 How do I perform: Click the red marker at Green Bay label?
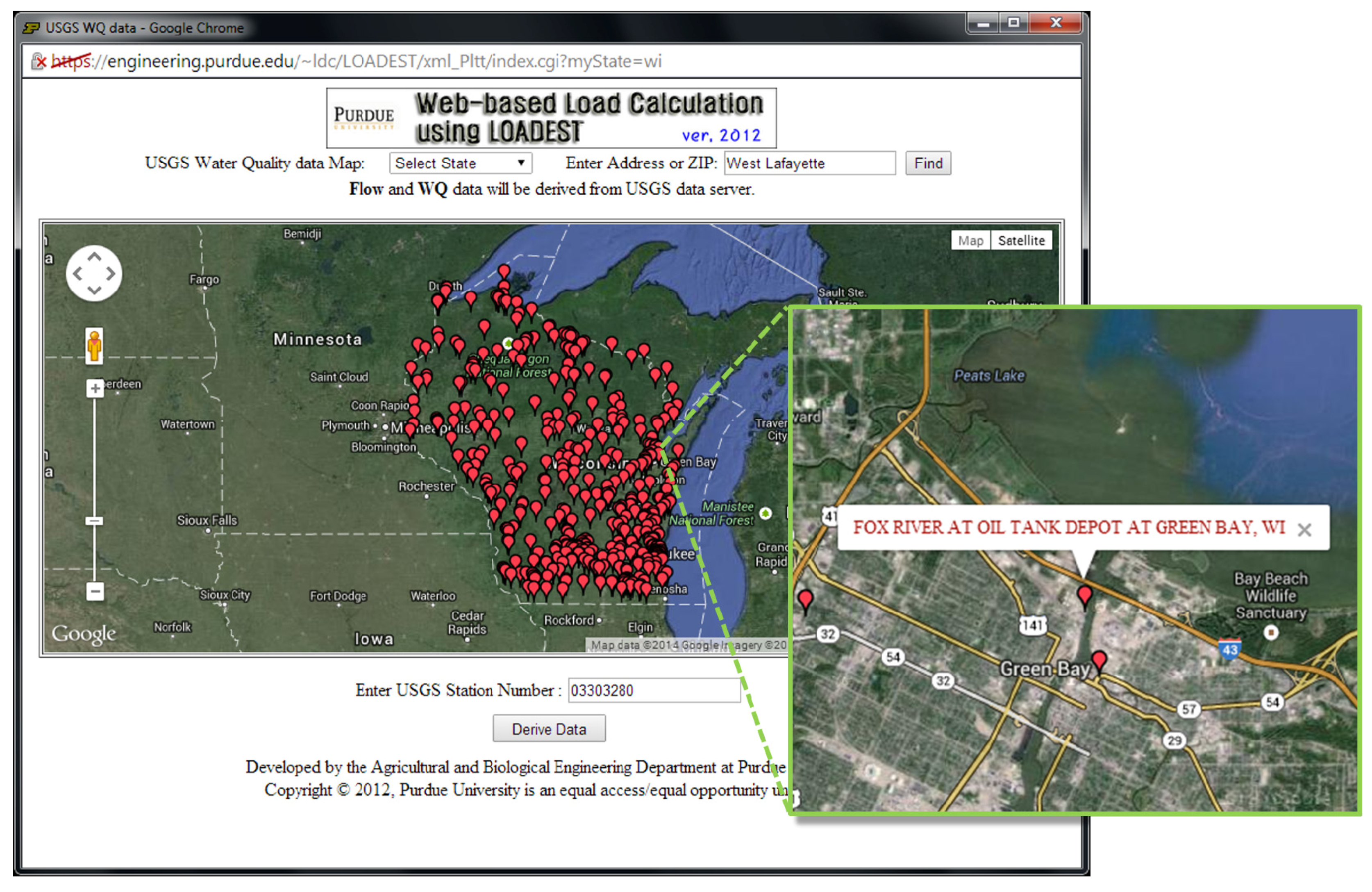click(1099, 660)
